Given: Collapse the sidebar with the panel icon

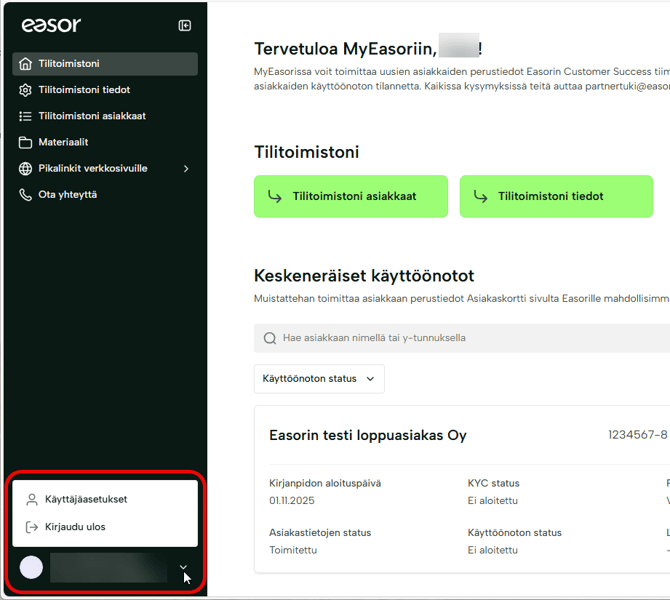Looking at the screenshot, I should 185,26.
